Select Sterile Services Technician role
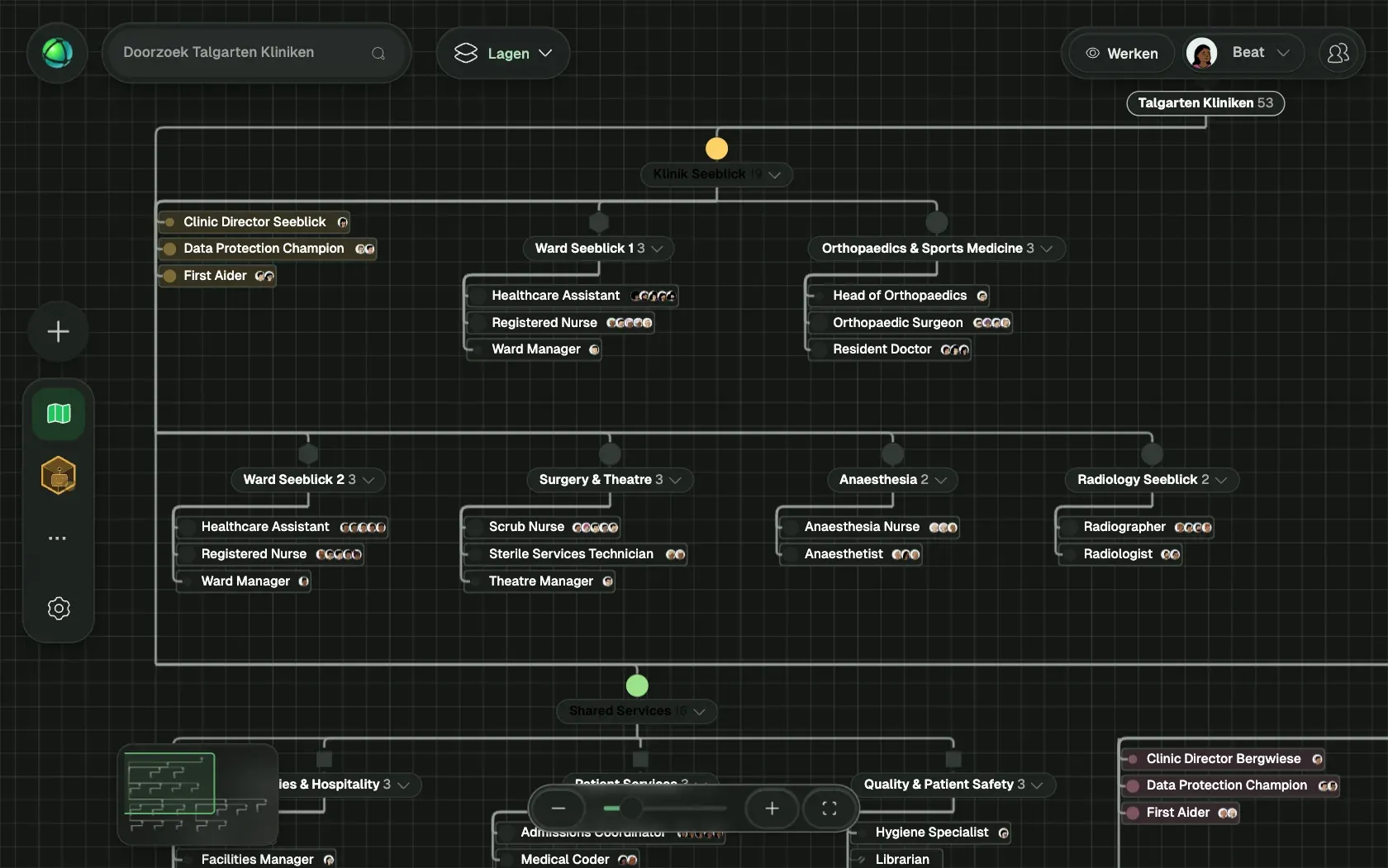 click(x=577, y=554)
